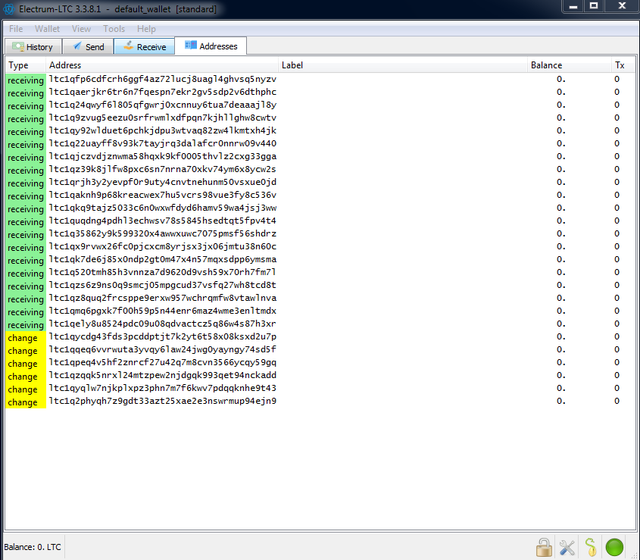Open the File menu
Viewport: 640px width, 560px height.
tap(16, 29)
